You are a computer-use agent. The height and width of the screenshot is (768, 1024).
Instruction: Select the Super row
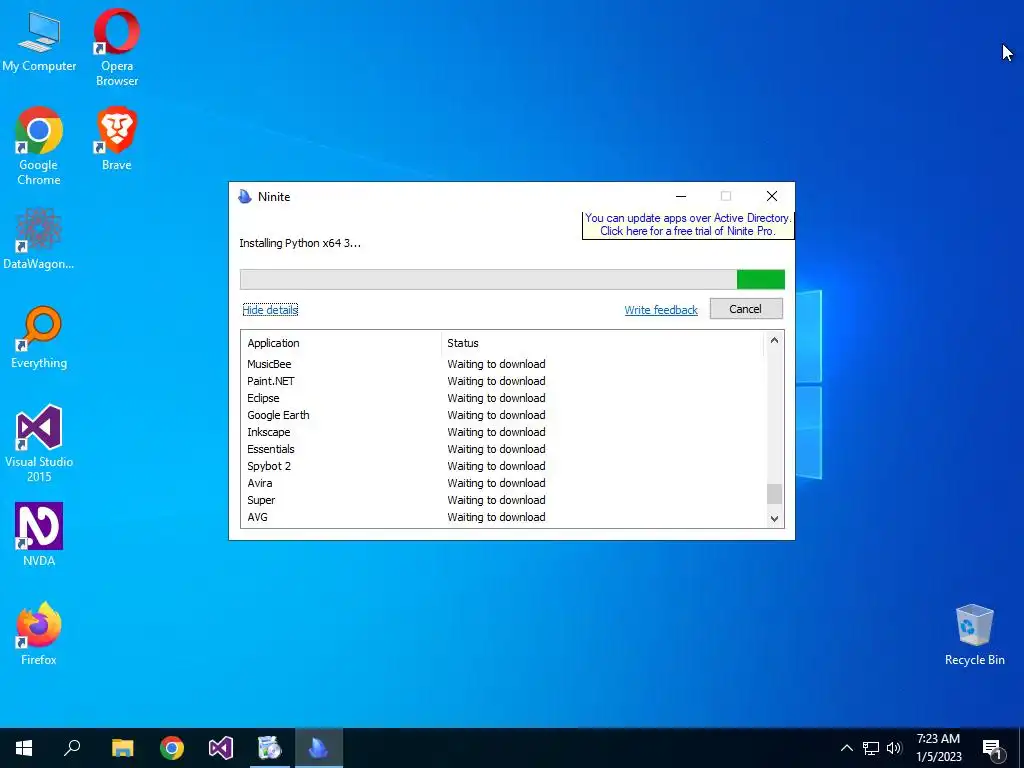(503, 500)
